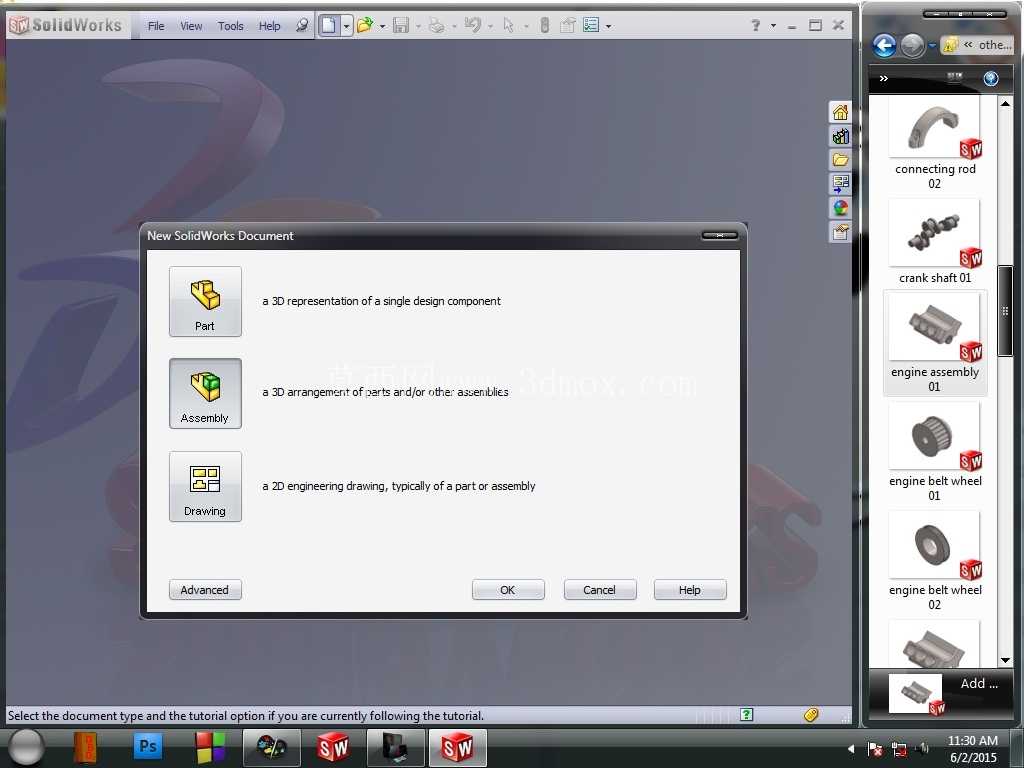Viewport: 1024px width, 768px height.
Task: Click the Undo toolbar icon
Action: click(473, 25)
